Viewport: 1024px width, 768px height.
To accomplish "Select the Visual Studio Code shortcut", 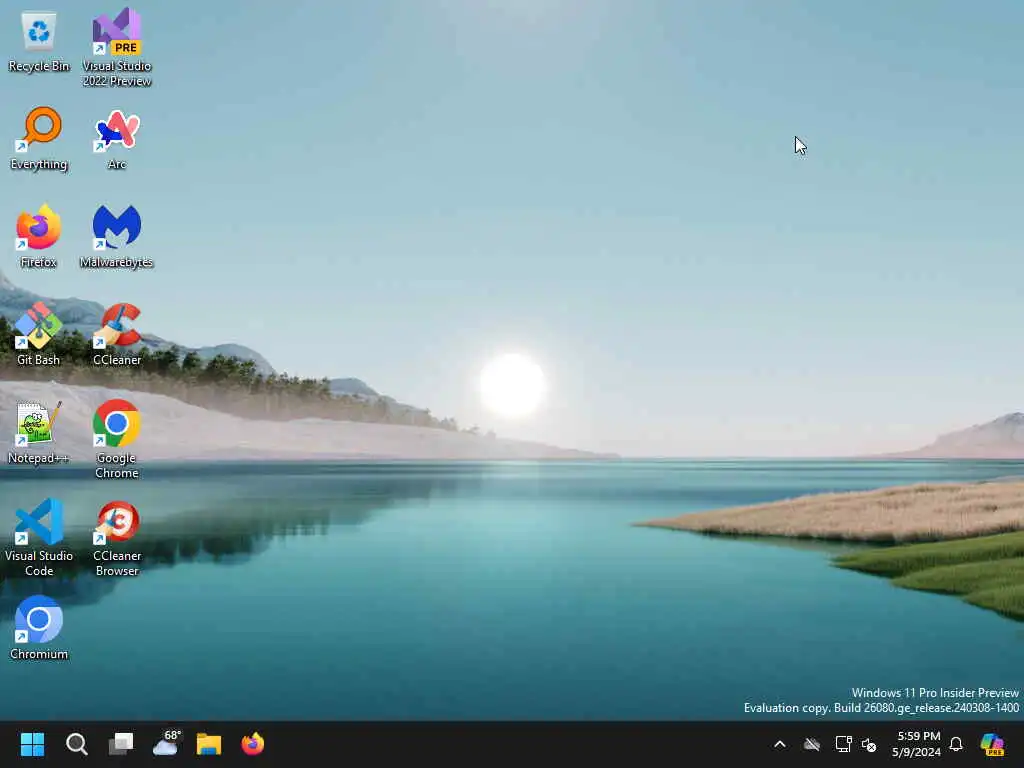I will pos(39,537).
